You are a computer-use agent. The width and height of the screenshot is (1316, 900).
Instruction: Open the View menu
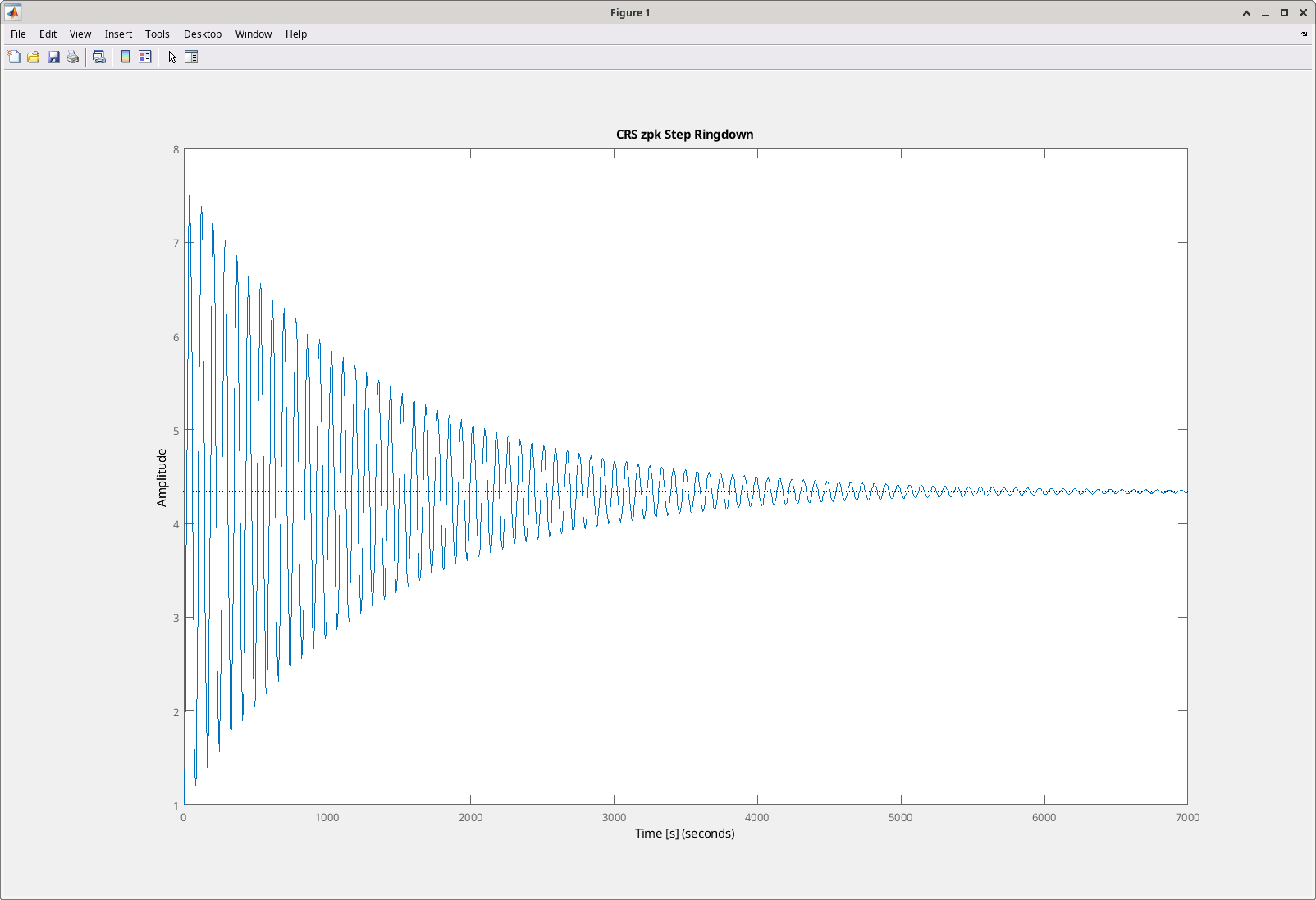[x=80, y=34]
